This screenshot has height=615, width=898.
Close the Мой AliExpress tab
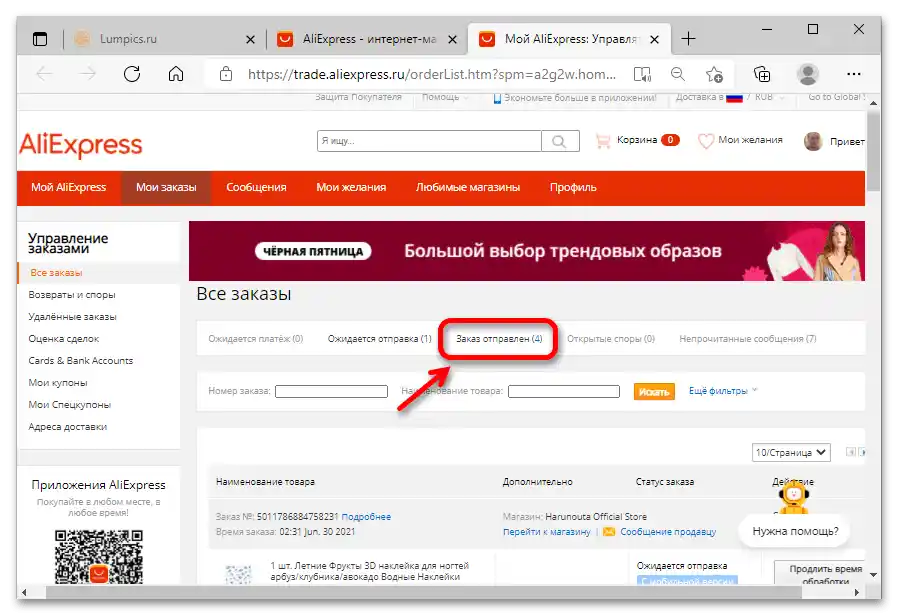tap(655, 40)
